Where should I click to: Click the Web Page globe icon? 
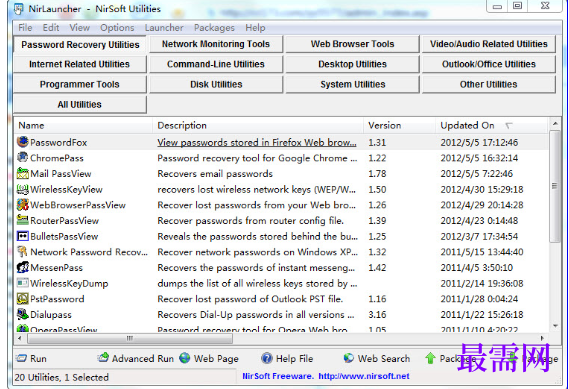click(x=185, y=358)
